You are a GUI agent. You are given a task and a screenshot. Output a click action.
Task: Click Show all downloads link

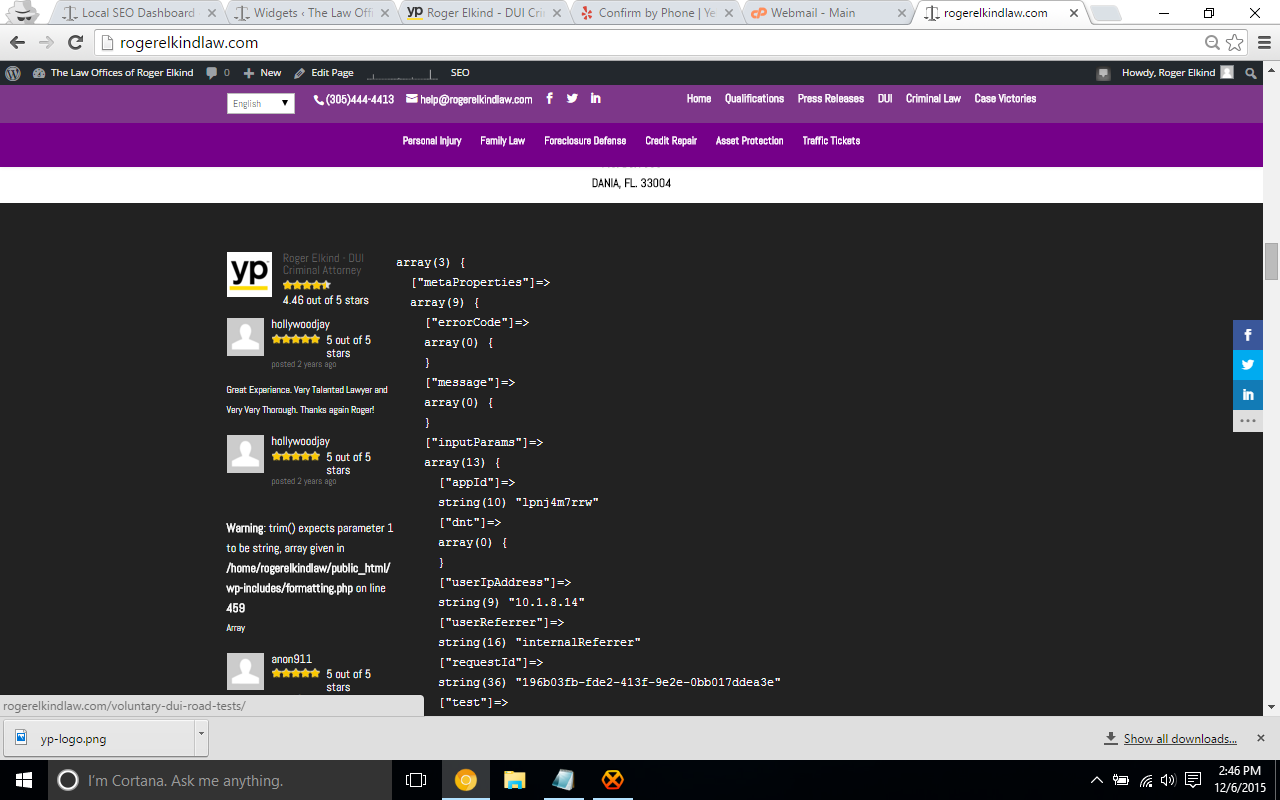[x=1180, y=738]
